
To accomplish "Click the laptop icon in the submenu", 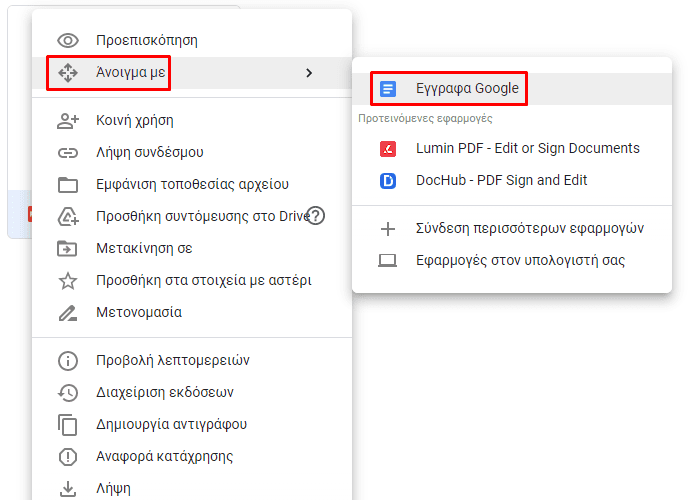I will [387, 260].
